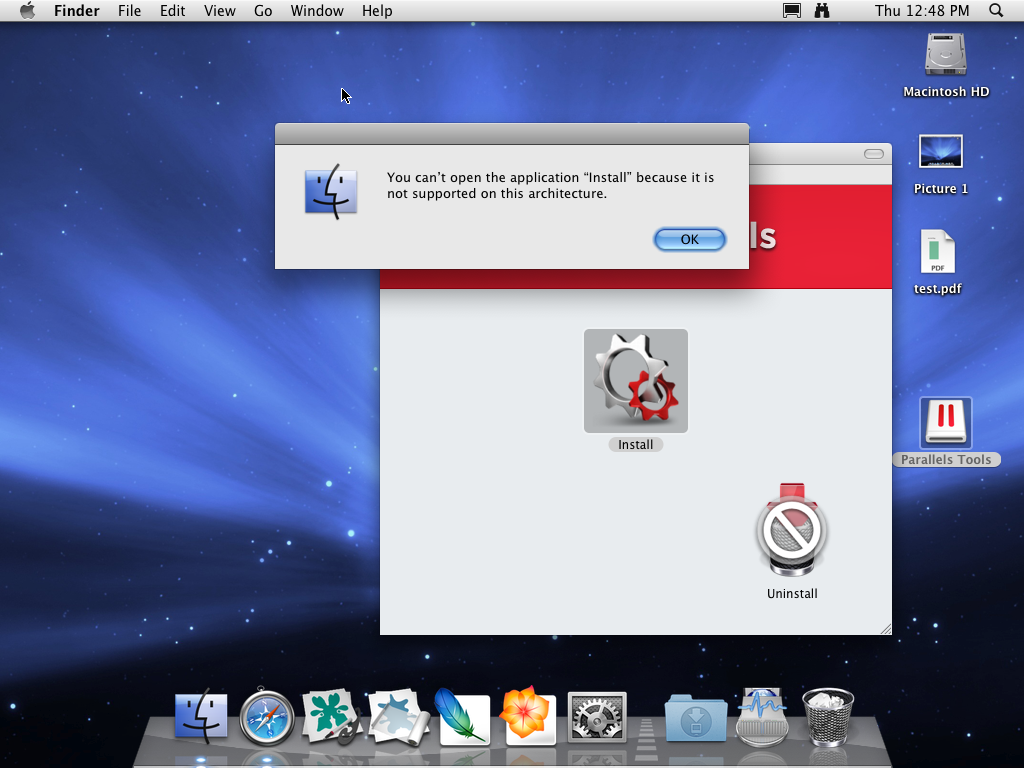The image size is (1024, 768).
Task: Open the Downloads folder stack in Dock
Action: point(696,718)
